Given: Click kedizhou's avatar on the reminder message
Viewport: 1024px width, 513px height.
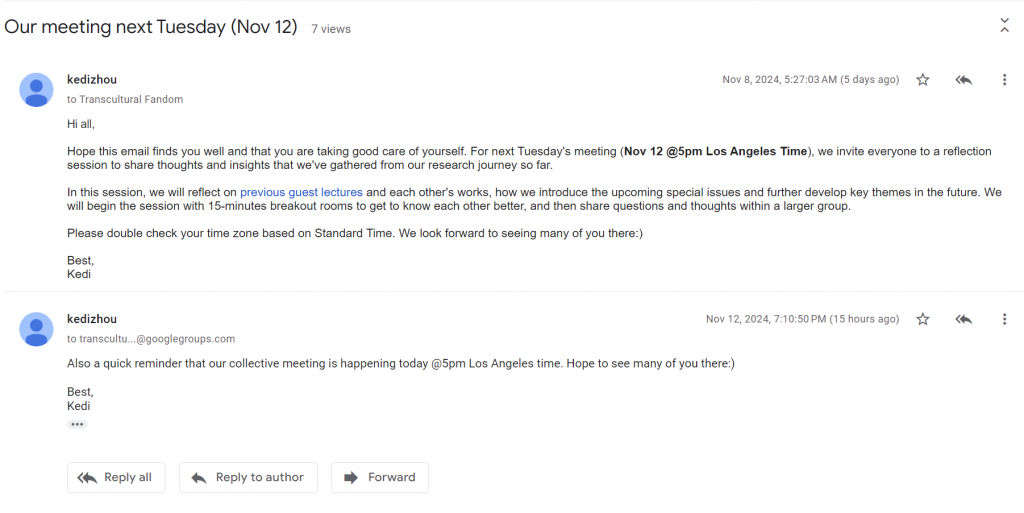Looking at the screenshot, I should coord(37,330).
